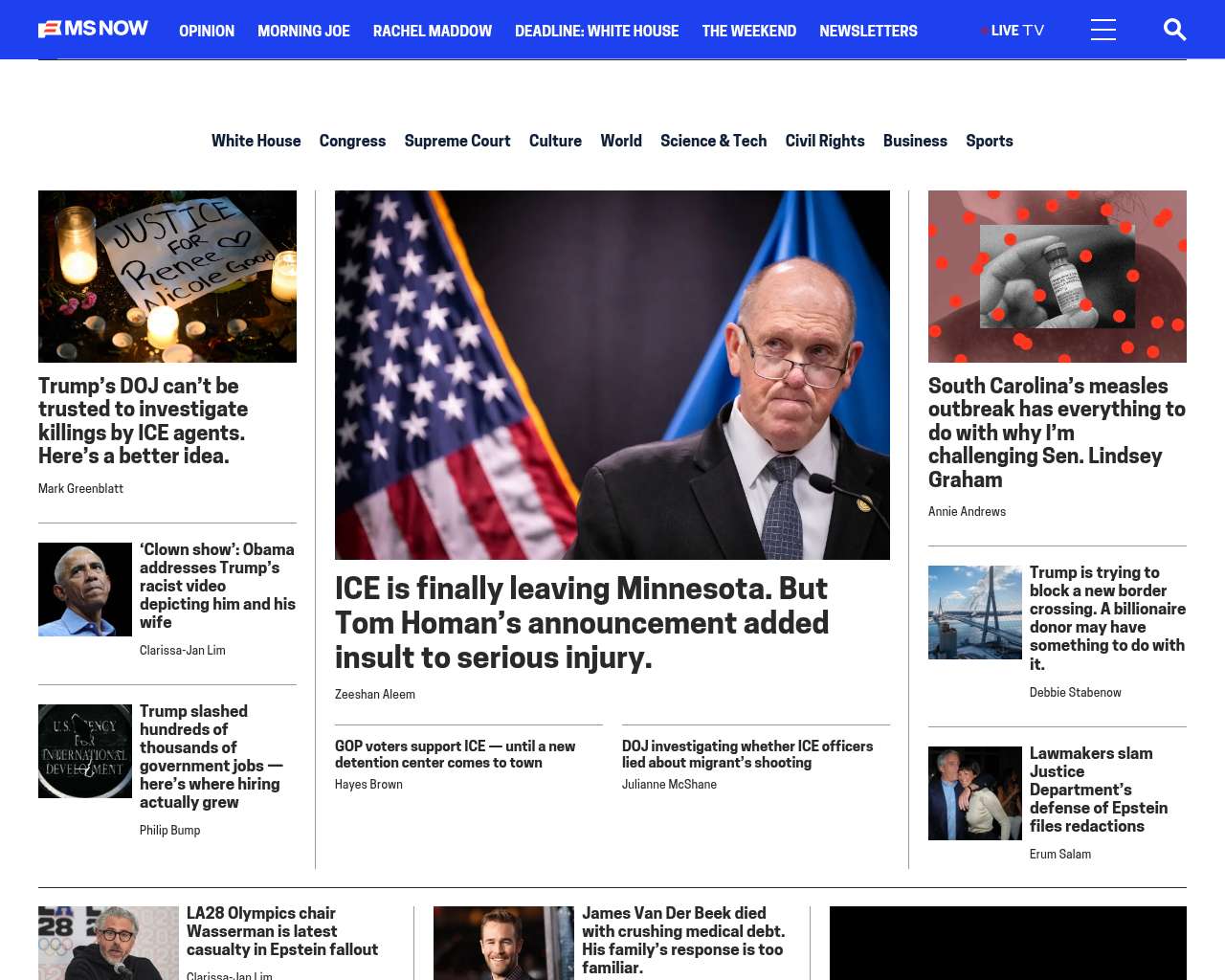The width and height of the screenshot is (1225, 980).
Task: Go to Morning Joe section
Action: [x=303, y=31]
